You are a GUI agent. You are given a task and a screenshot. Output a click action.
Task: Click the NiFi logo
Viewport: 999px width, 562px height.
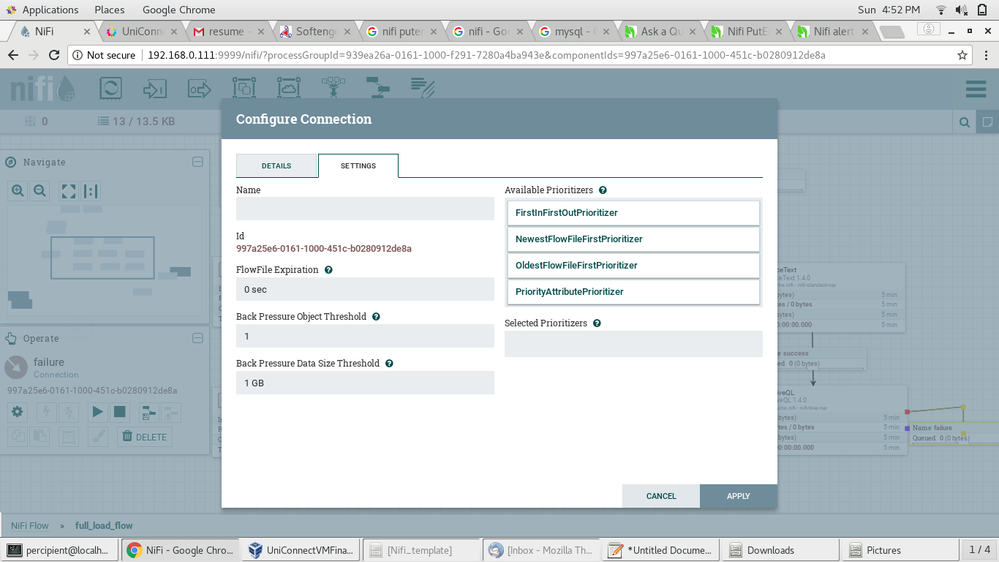point(42,89)
